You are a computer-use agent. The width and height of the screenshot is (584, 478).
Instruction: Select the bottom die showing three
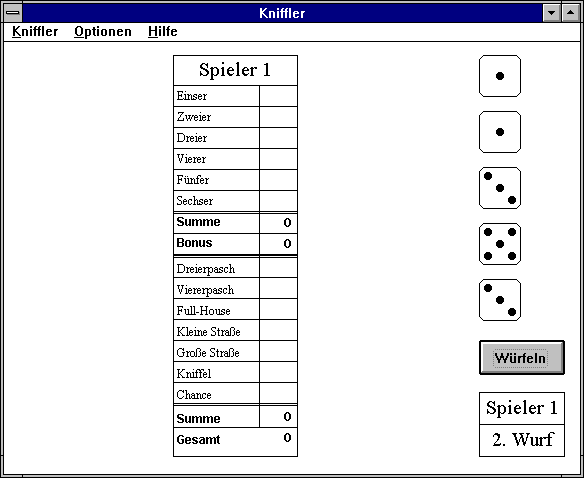500,300
